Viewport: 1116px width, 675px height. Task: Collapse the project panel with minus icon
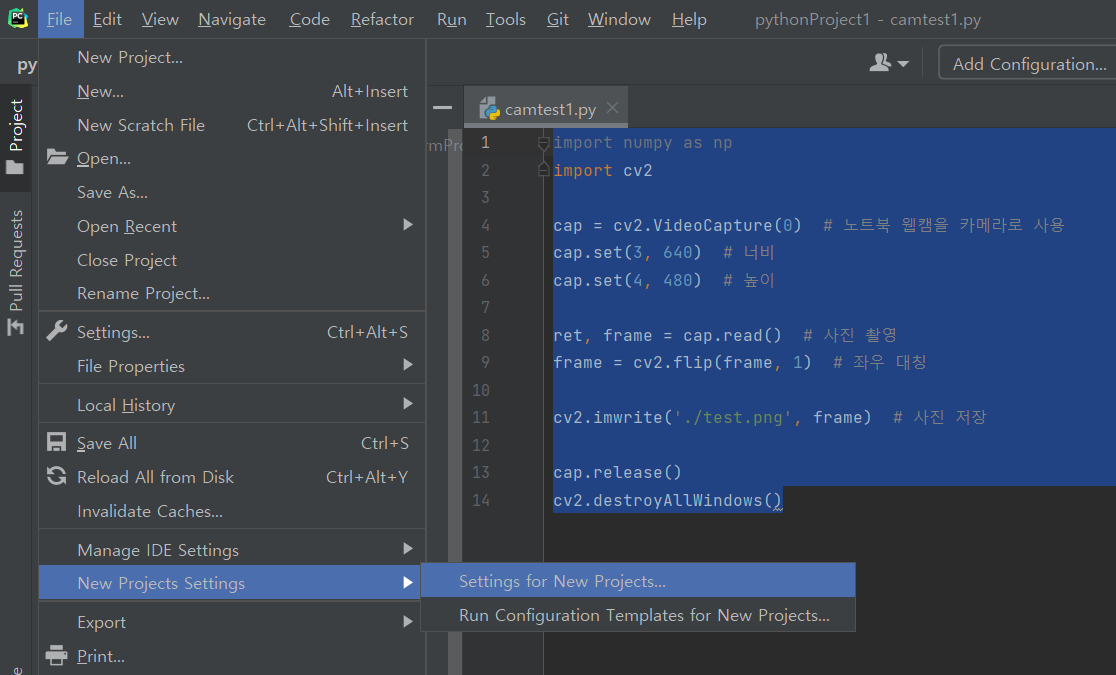pyautogui.click(x=443, y=108)
